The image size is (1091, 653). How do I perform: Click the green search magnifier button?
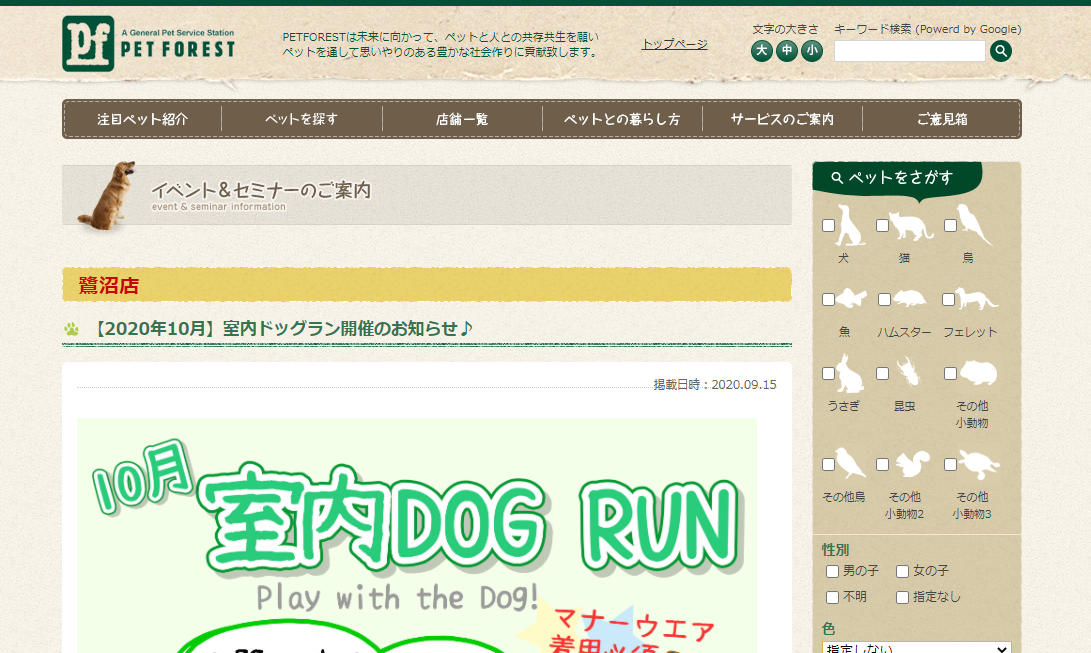coord(1001,51)
